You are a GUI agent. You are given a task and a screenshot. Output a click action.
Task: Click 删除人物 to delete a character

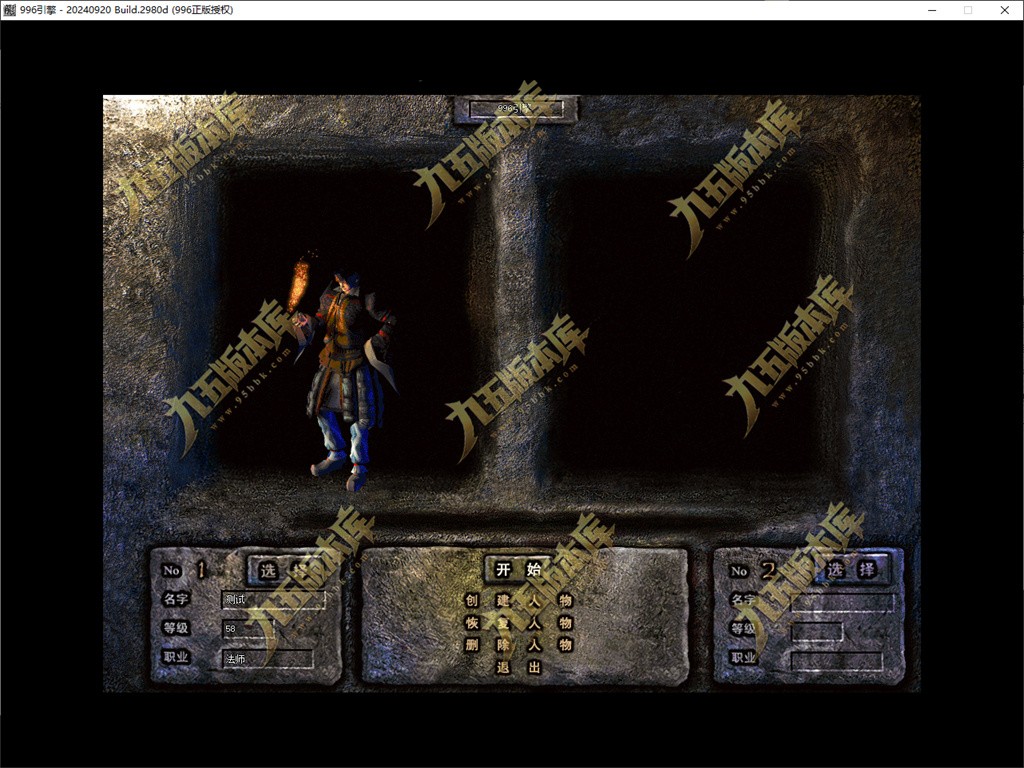coord(519,645)
